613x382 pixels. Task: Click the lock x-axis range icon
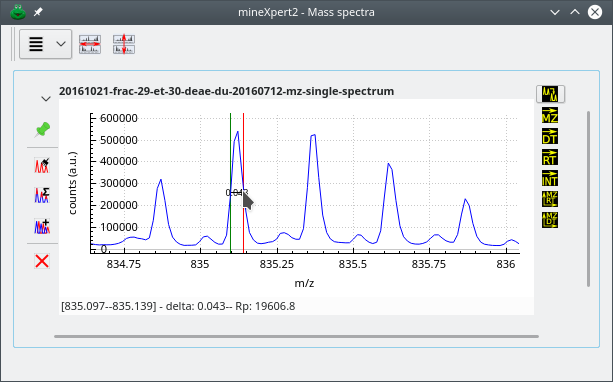pos(90,44)
